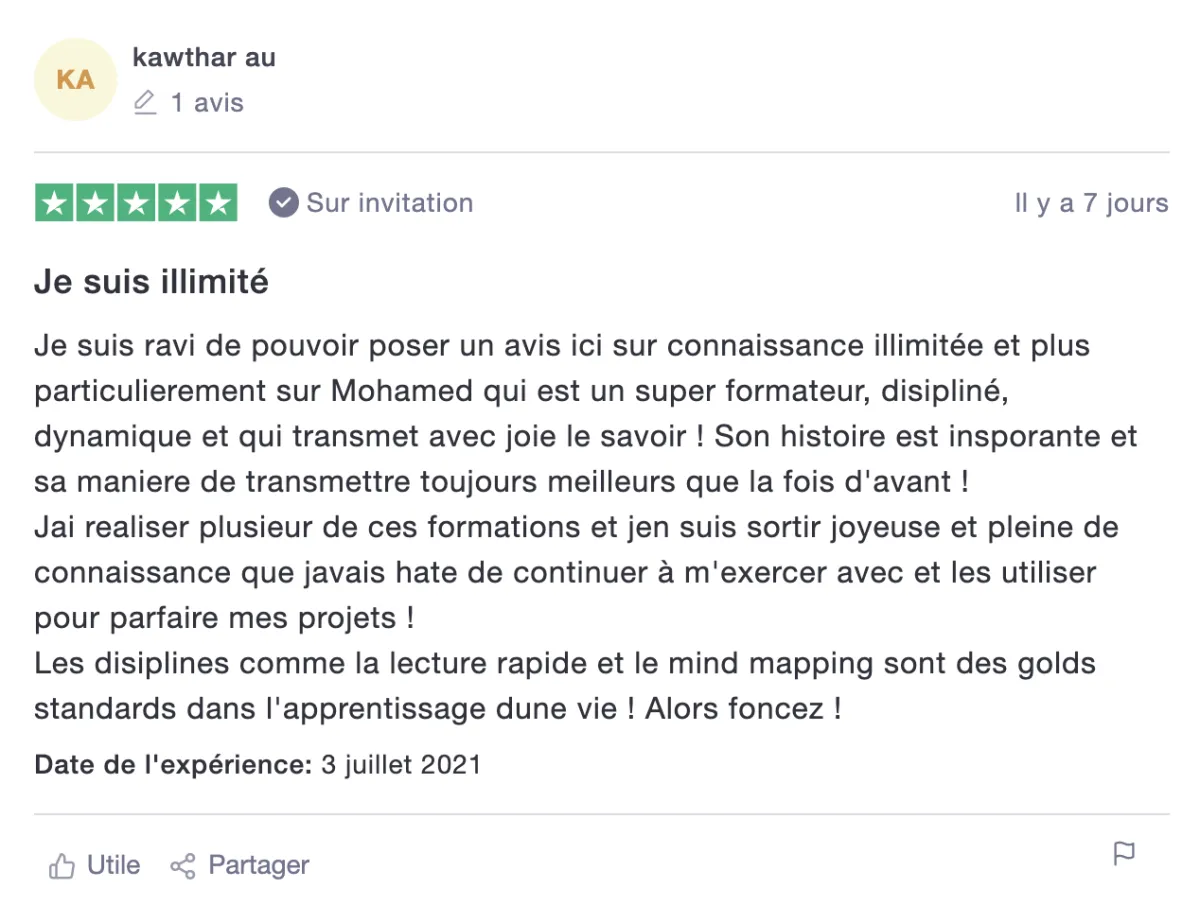Click the pencil icon beside 1 avis
1200x923 pixels.
point(146,103)
